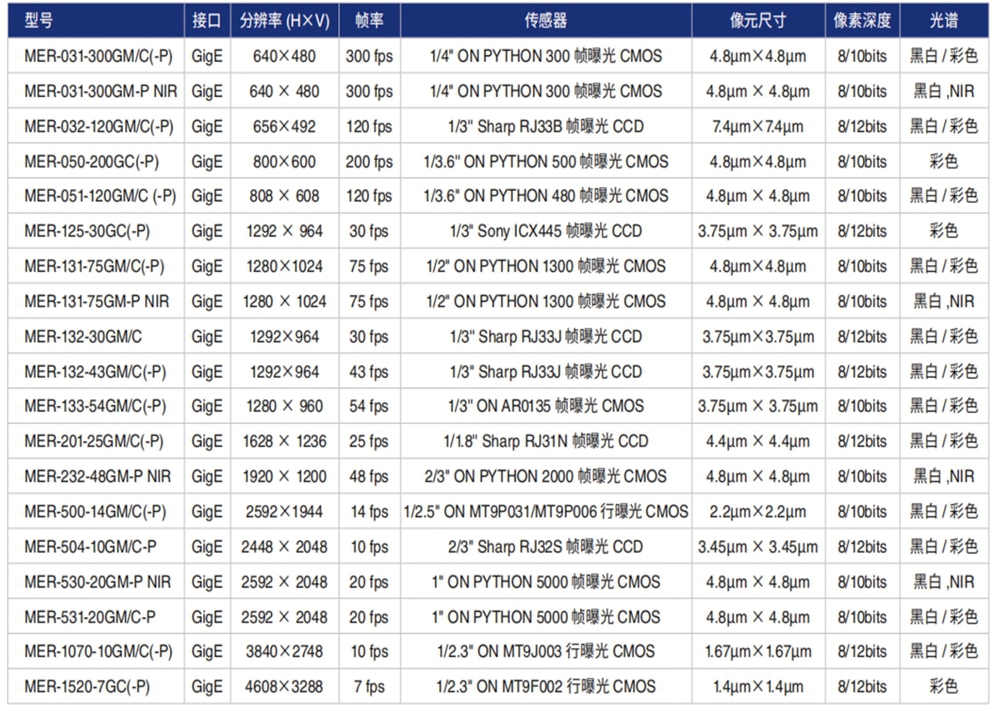
Task: Click the 分辨率 (H×V) header cell
Action: click(285, 21)
